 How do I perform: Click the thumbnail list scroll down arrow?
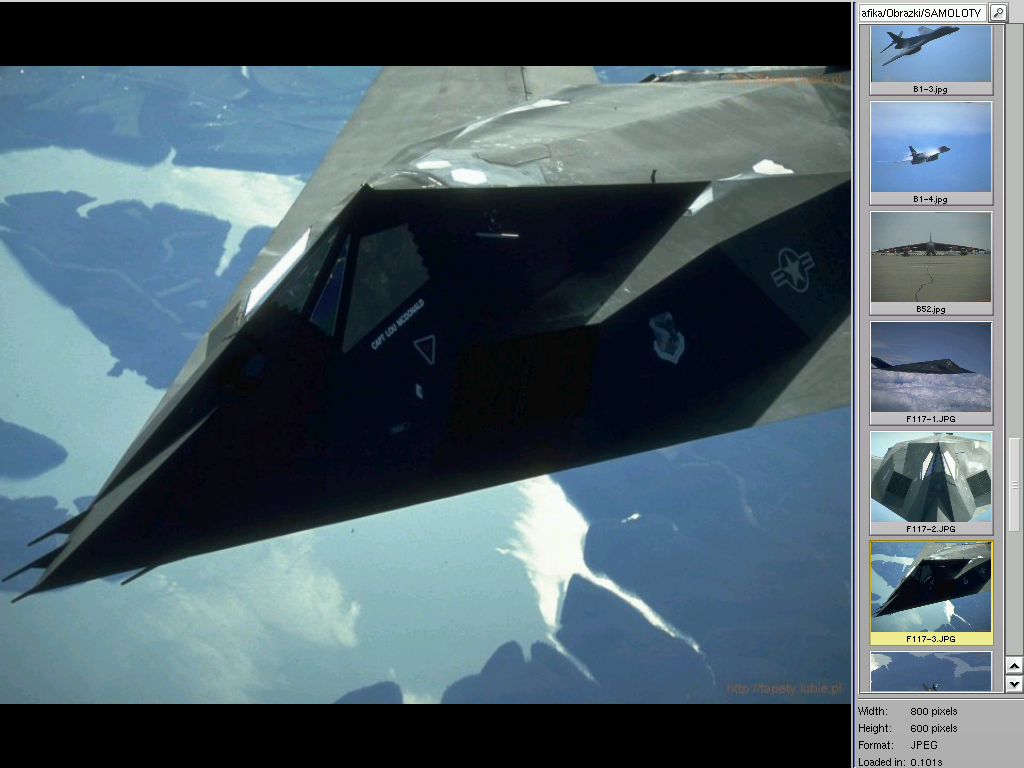click(1014, 684)
